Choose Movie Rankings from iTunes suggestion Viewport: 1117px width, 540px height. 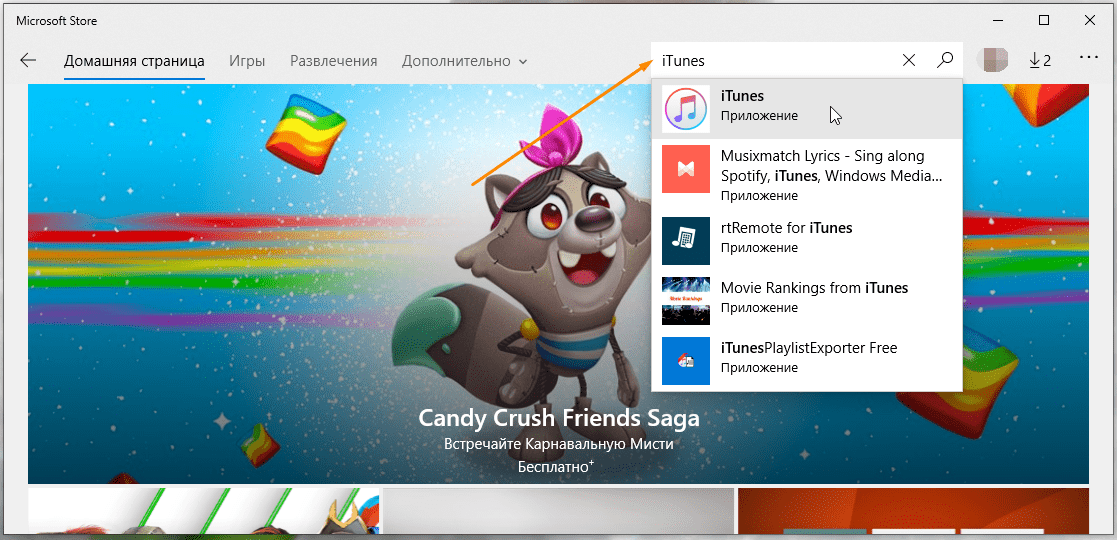click(x=806, y=301)
